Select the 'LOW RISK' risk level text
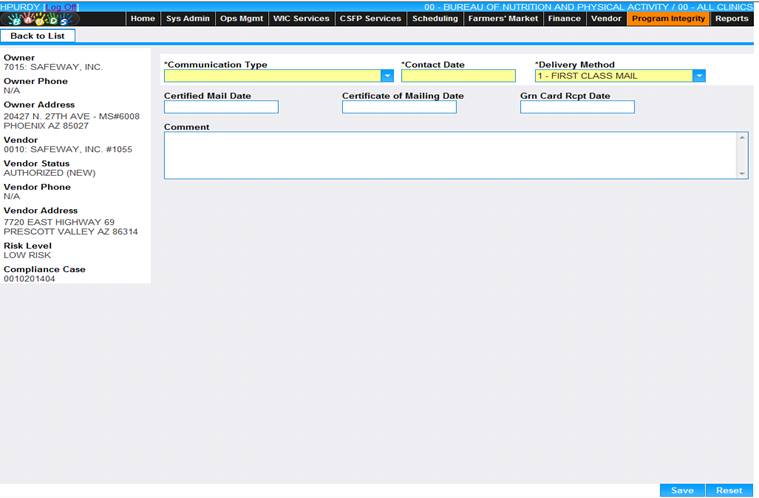759x498 pixels. [x=27, y=255]
